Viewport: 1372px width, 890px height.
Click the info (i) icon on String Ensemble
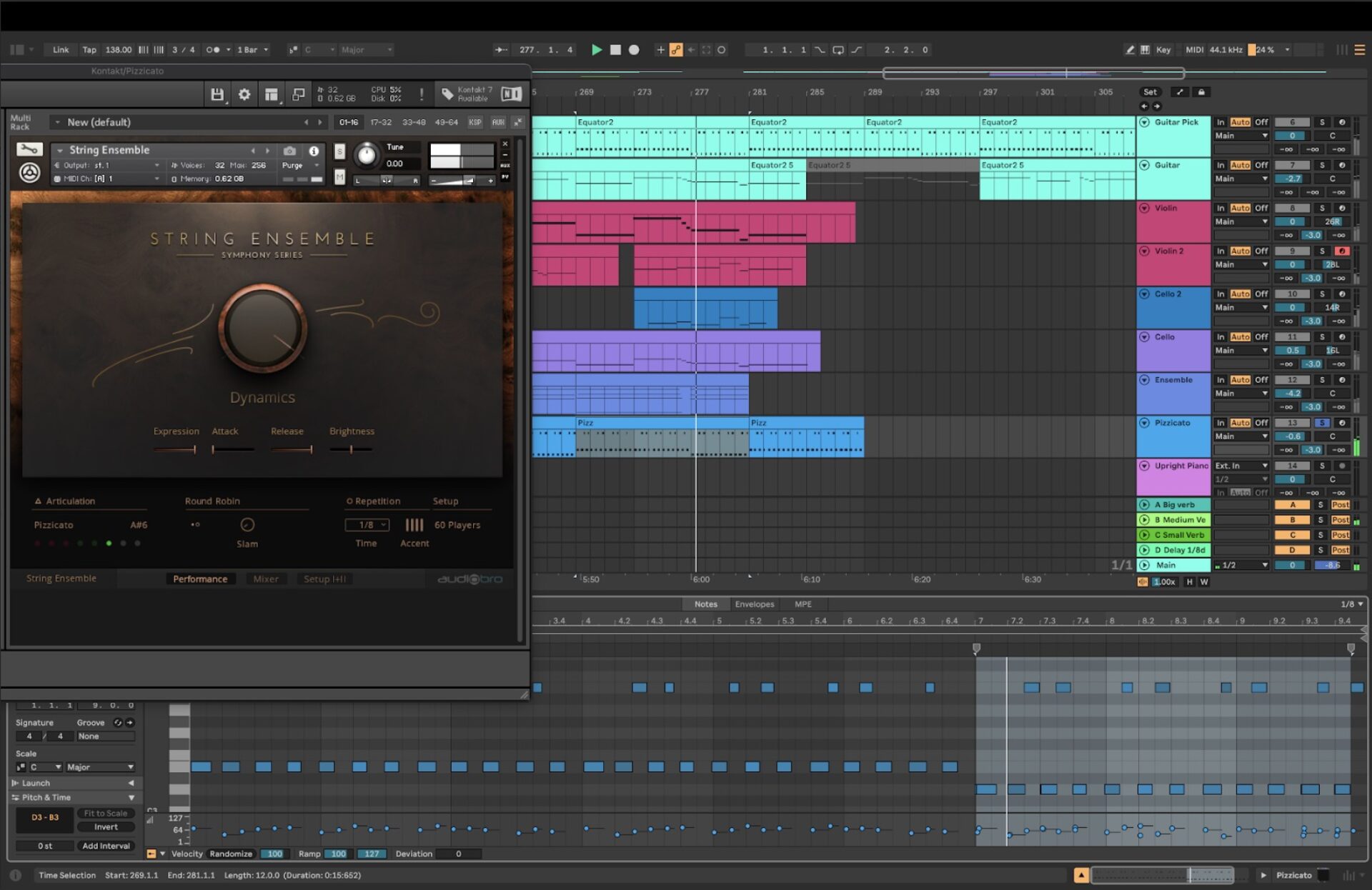click(x=314, y=151)
